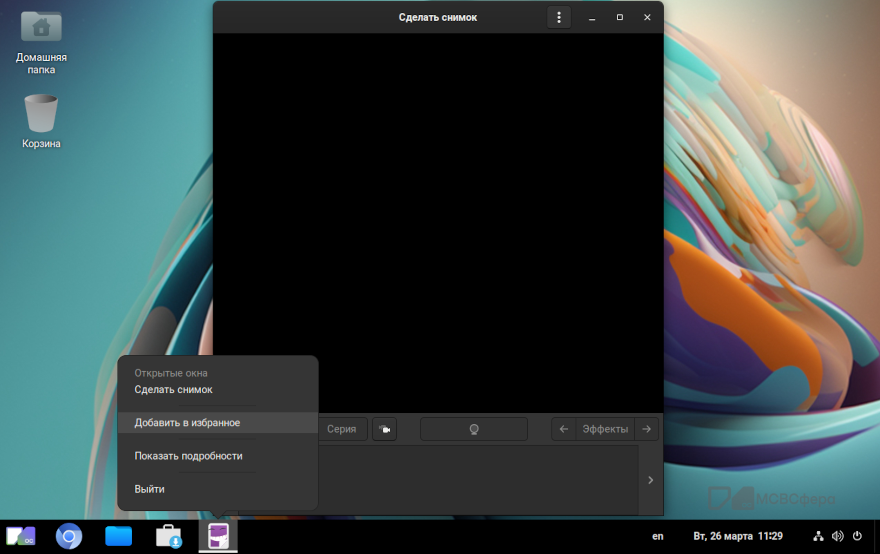
Task: Go to next effects page arrow
Action: pyautogui.click(x=647, y=429)
